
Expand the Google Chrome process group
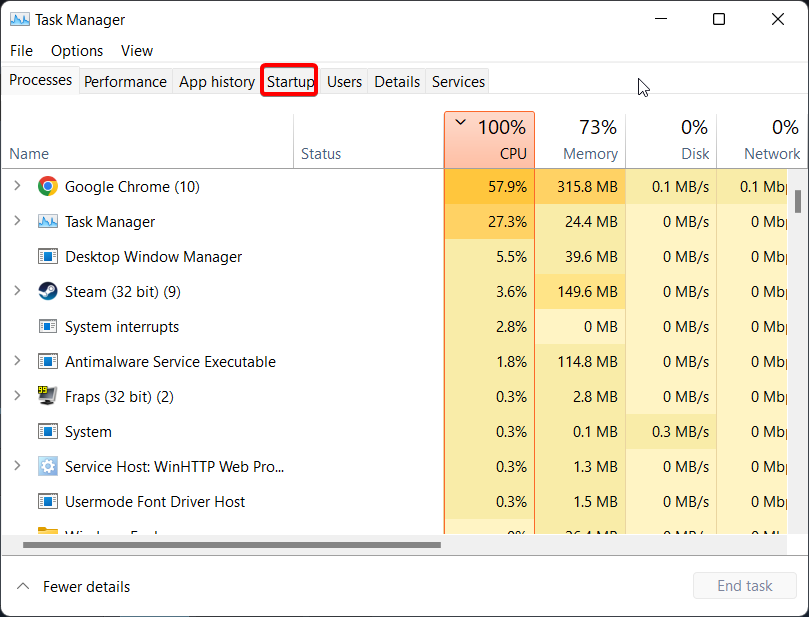point(17,186)
